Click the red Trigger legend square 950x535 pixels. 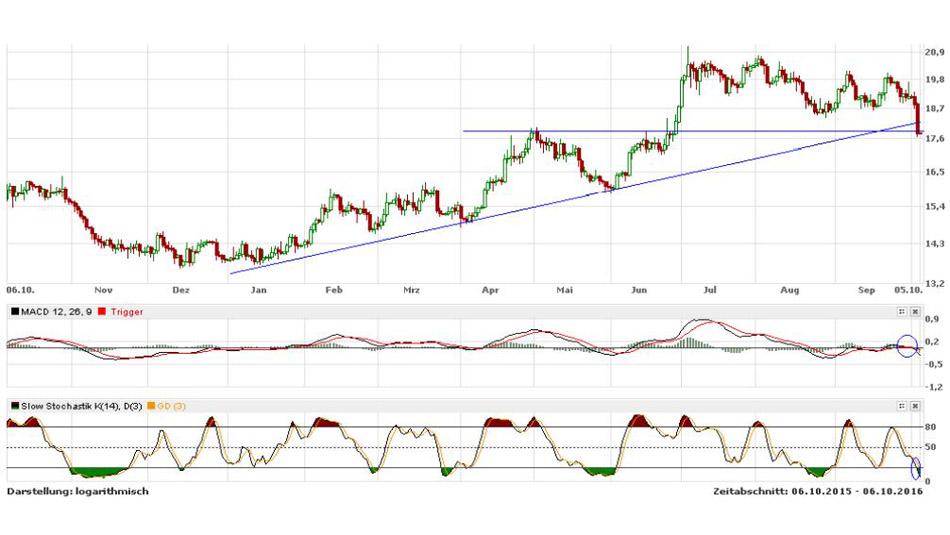point(101,312)
